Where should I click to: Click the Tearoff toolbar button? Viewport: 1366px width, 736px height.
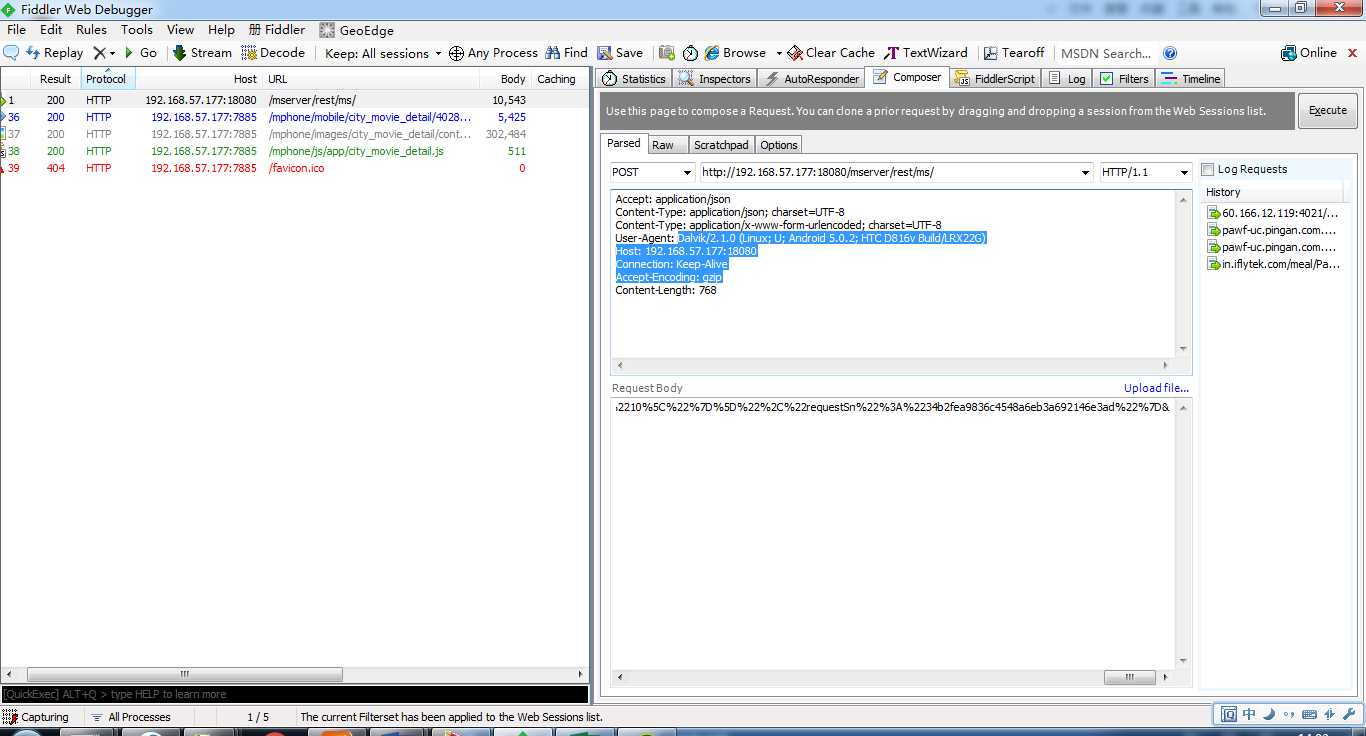[x=1014, y=53]
